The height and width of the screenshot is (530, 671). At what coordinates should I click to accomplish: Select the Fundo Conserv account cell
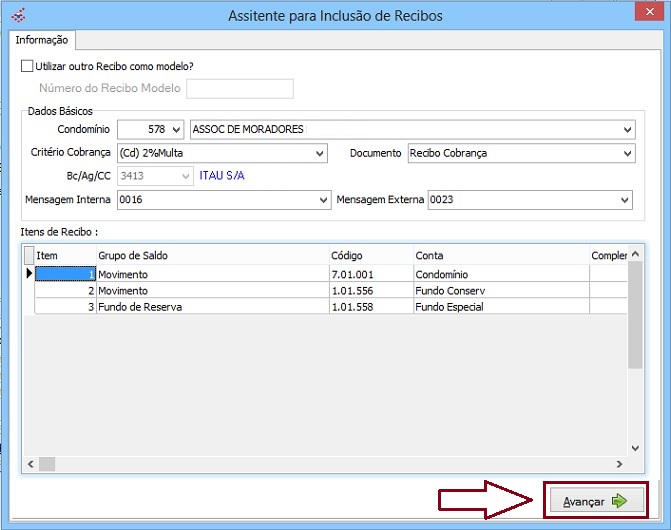tap(500, 290)
